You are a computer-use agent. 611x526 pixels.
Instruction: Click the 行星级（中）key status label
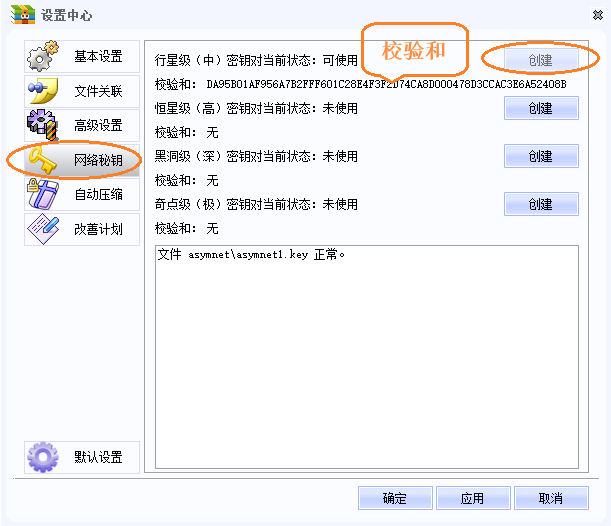click(x=256, y=60)
